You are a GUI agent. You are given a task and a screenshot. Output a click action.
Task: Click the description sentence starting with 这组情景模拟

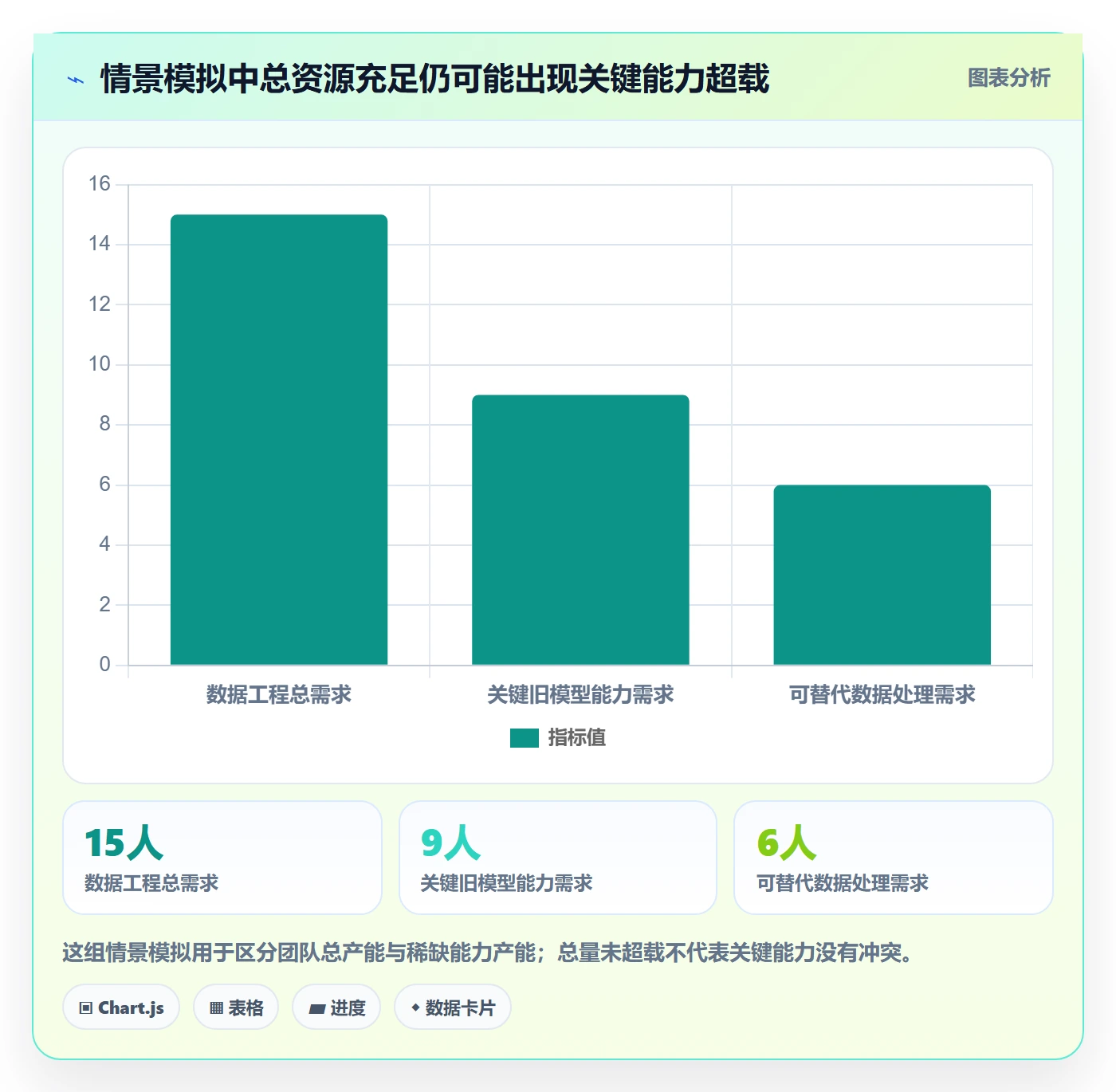click(489, 953)
